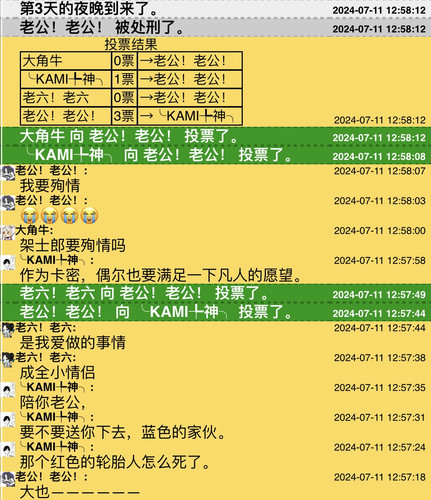Click timestamp 2024-07-11 12:57:35
Screen dimensions: 431x500
380,388
